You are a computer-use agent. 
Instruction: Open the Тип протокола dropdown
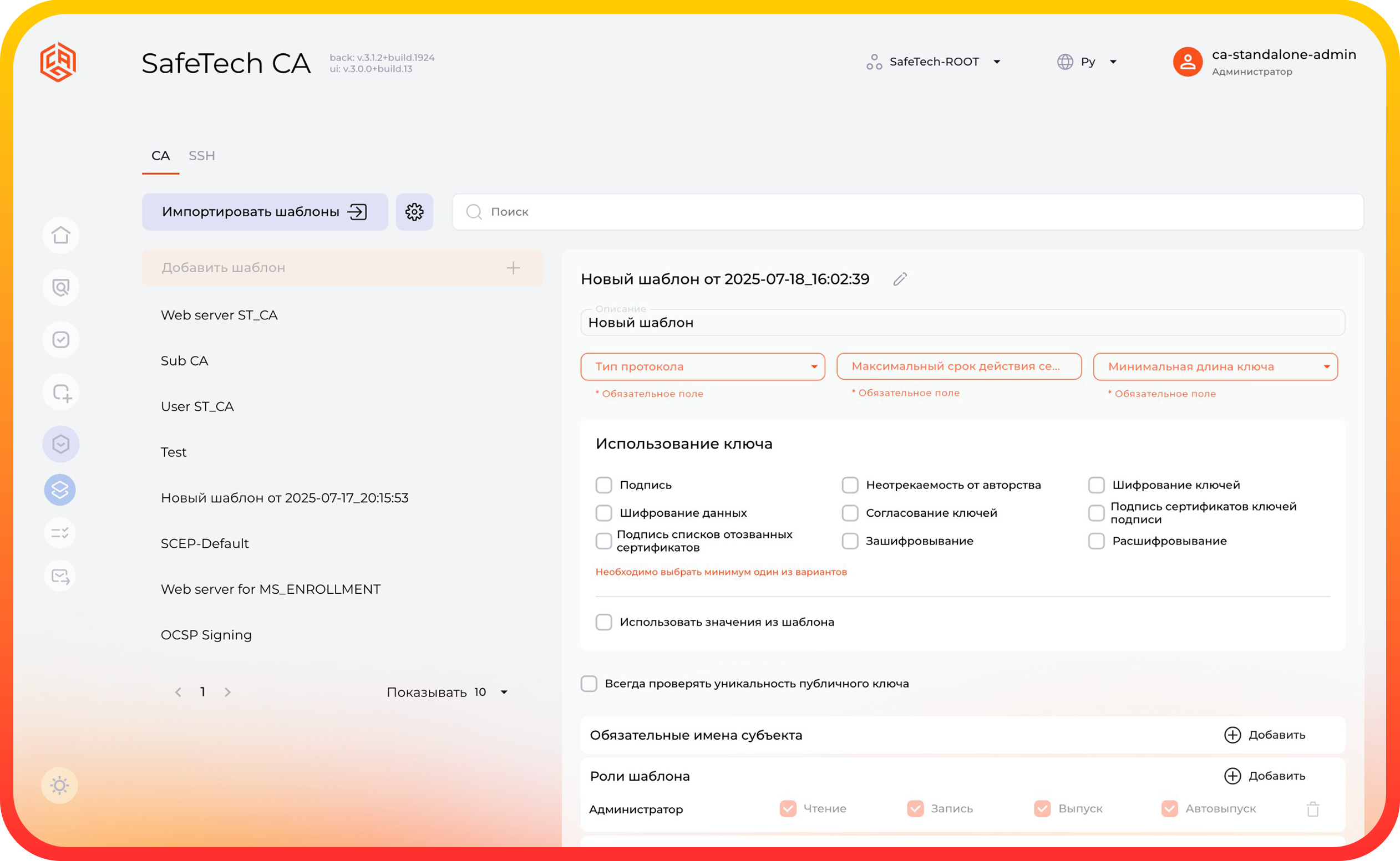tap(703, 366)
